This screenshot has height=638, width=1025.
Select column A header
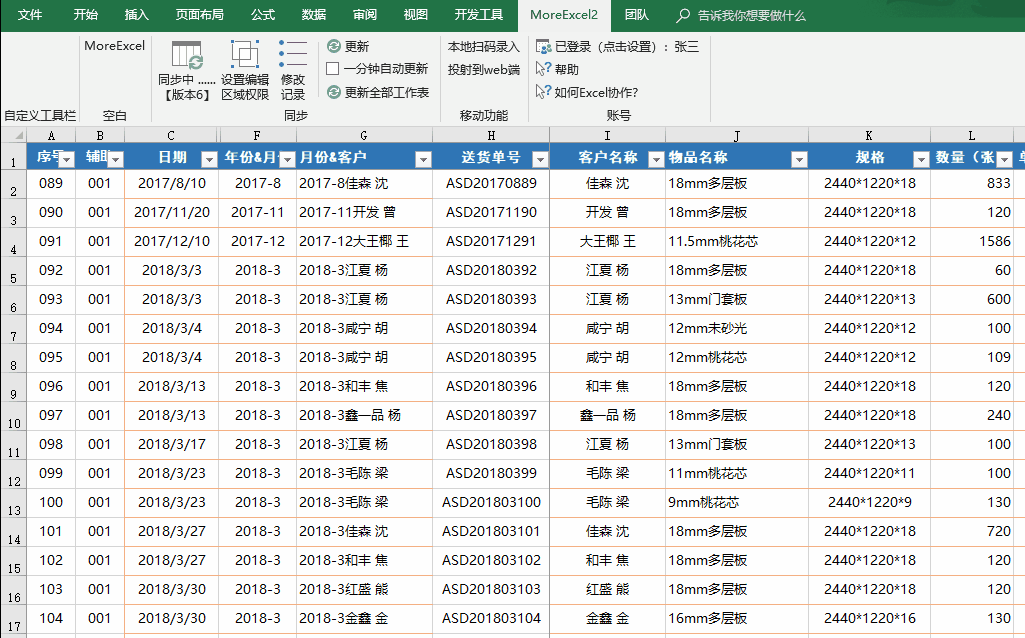[x=51, y=135]
